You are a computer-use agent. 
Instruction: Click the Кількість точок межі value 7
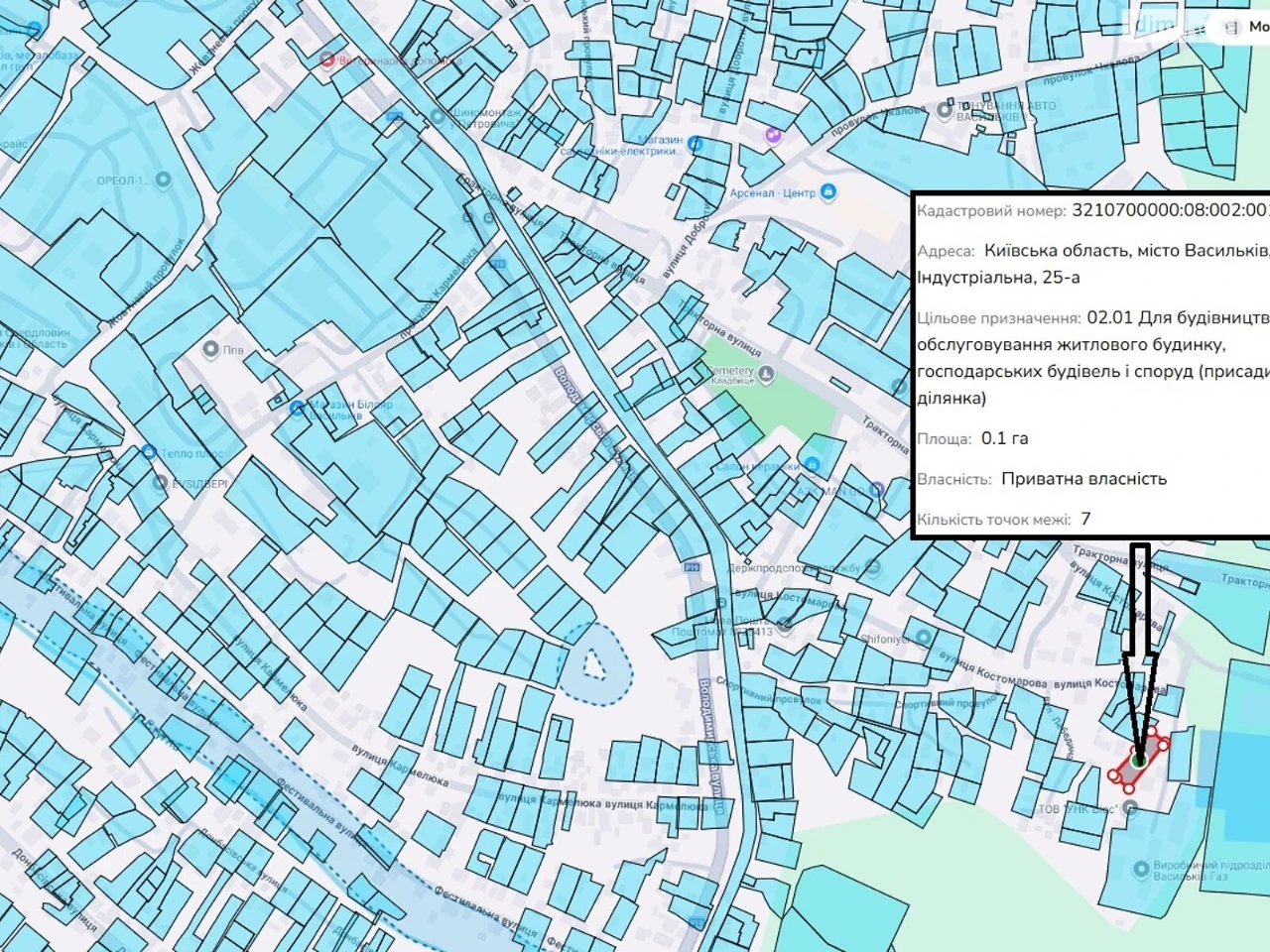pos(1086,519)
